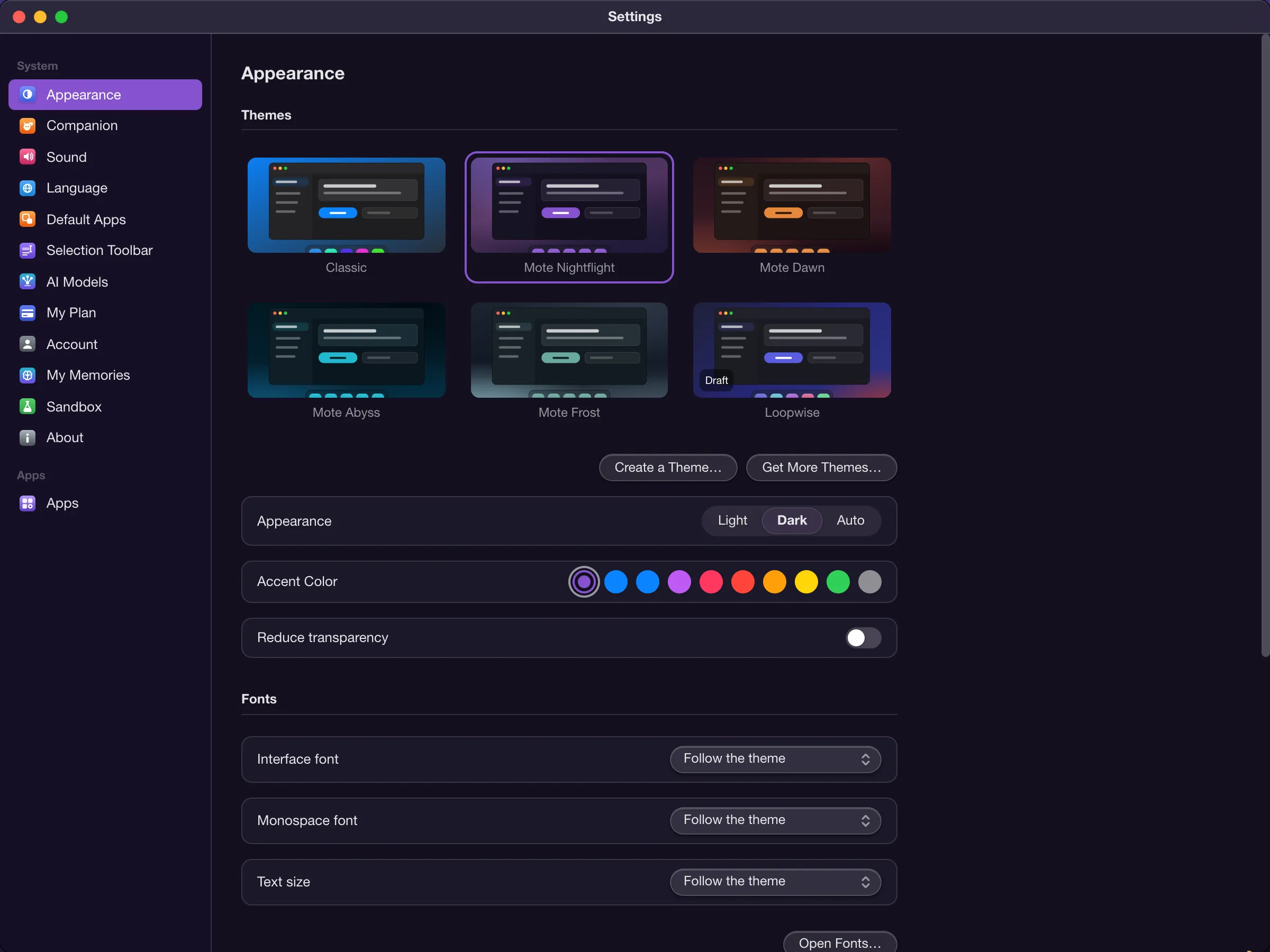Open the Sound settings label
Screen dimensions: 1270x952
tap(67, 157)
